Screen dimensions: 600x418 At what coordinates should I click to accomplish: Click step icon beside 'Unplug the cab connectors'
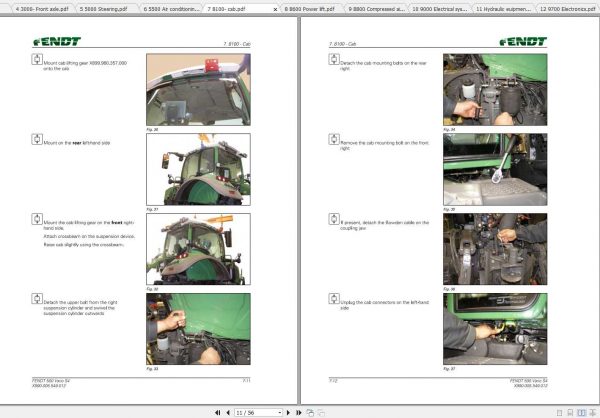(x=334, y=299)
